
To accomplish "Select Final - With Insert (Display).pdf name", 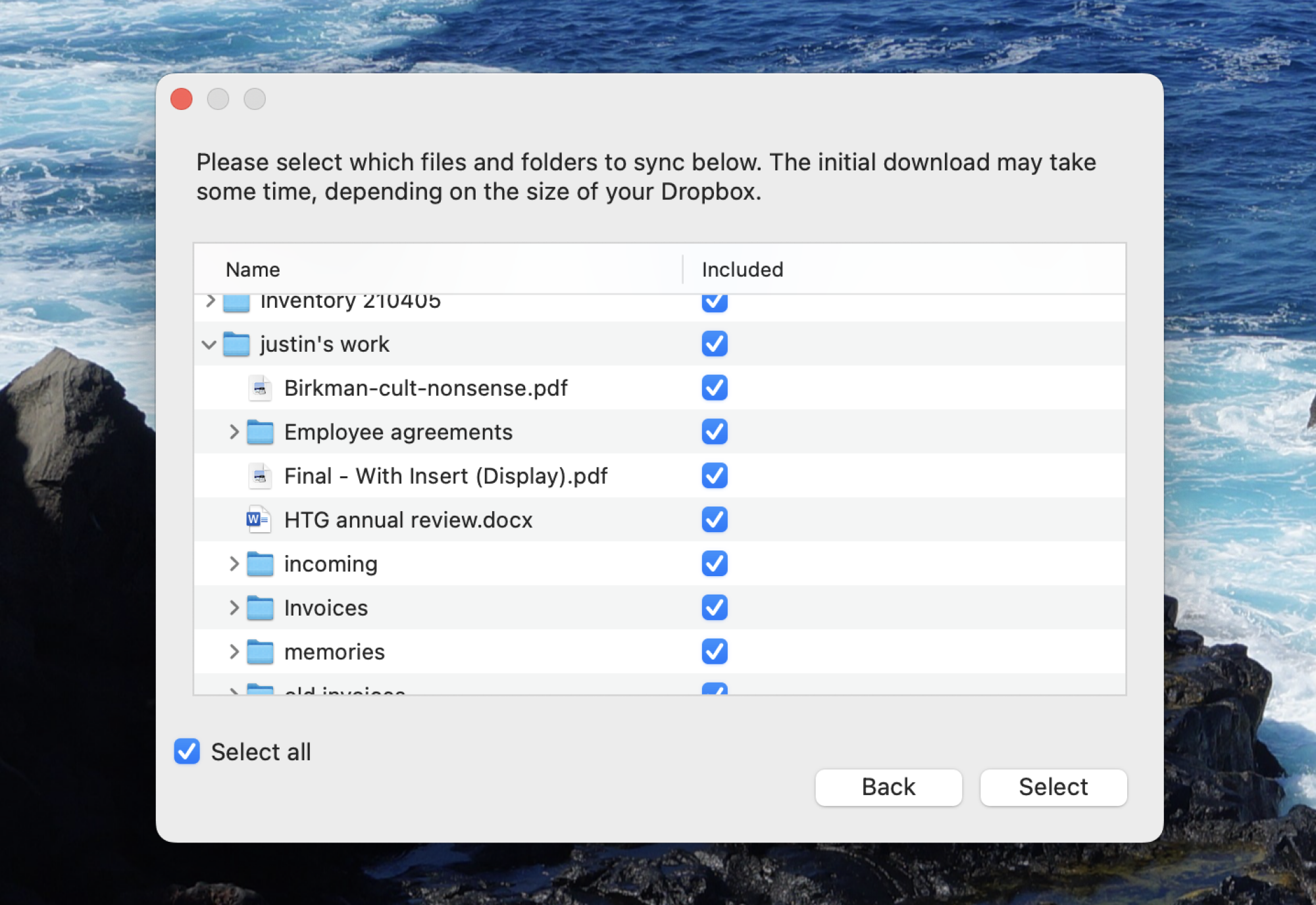I will [x=445, y=476].
